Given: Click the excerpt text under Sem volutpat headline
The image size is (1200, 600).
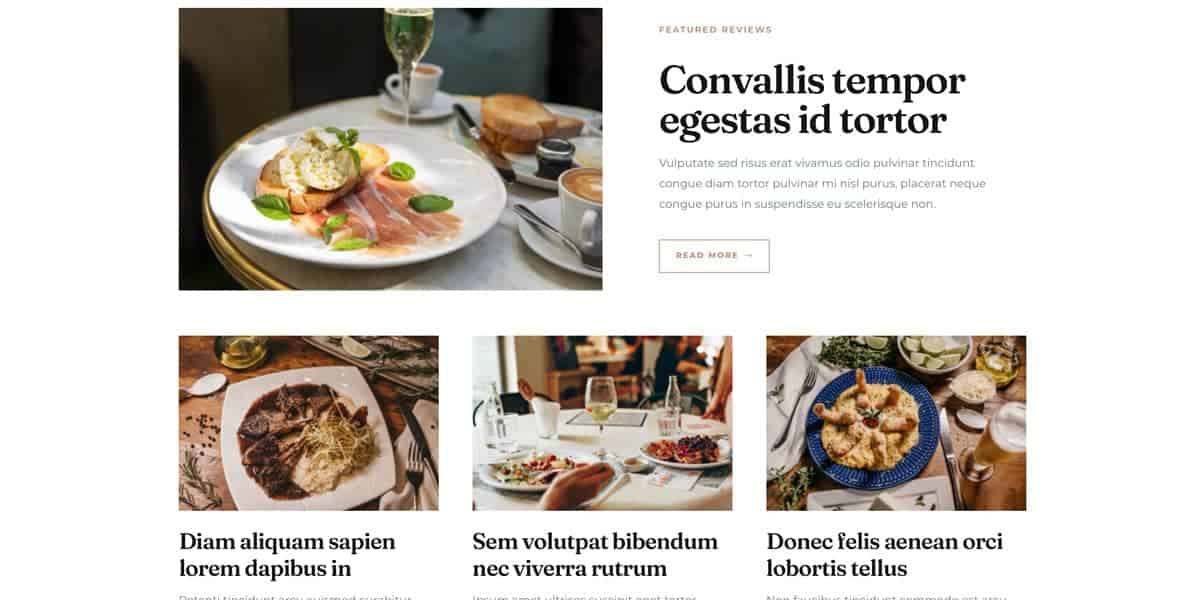Looking at the screenshot, I should [585, 597].
